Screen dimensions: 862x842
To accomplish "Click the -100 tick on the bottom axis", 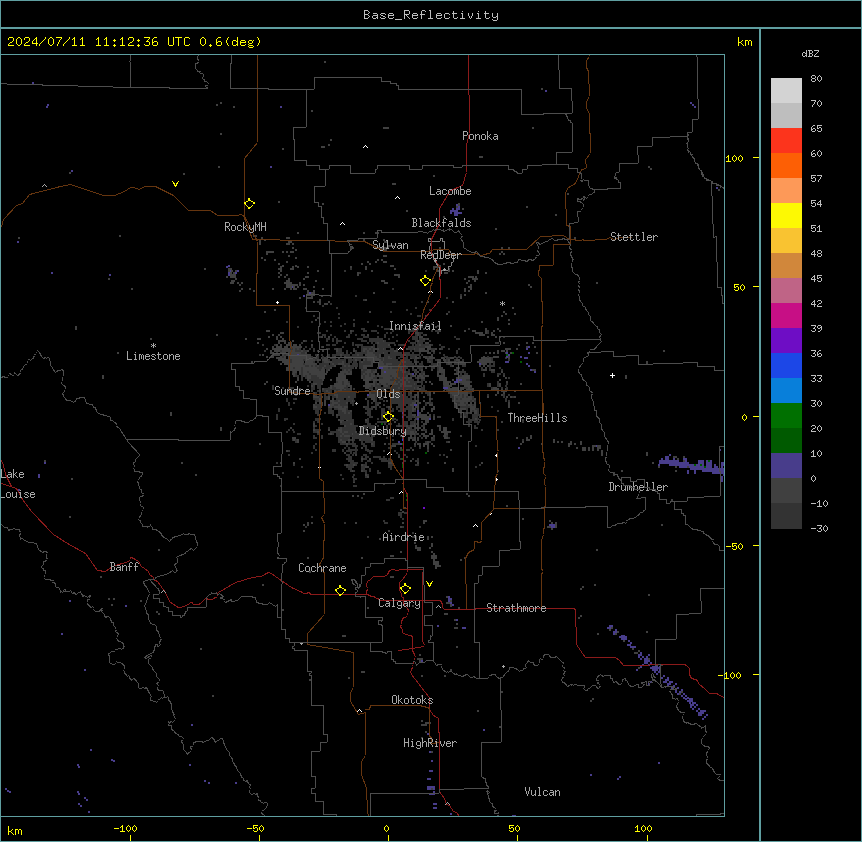I will (x=125, y=828).
